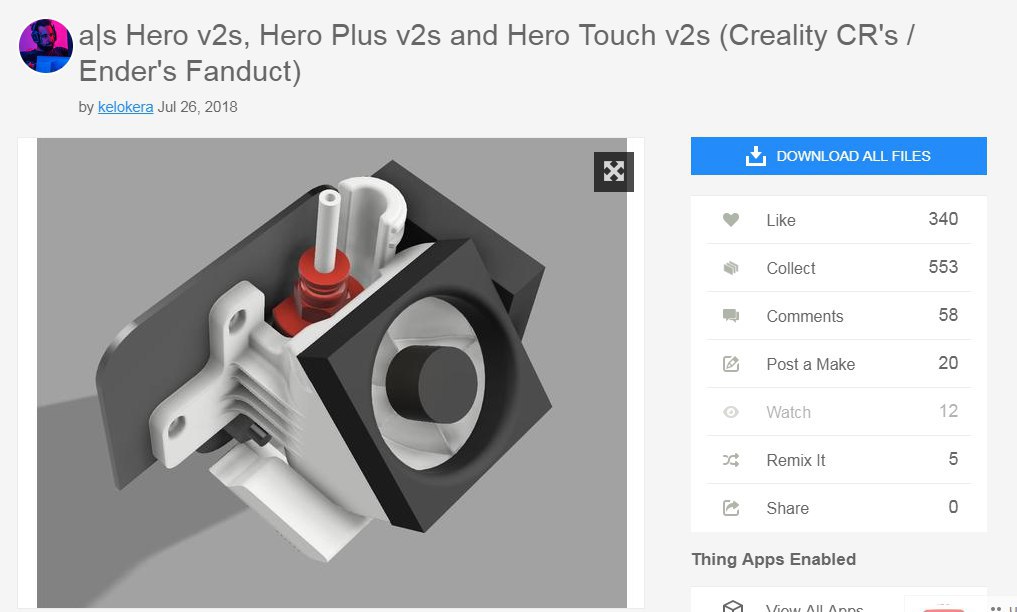Image resolution: width=1017 pixels, height=612 pixels.
Task: Click the Remix It shuffle icon
Action: [731, 460]
